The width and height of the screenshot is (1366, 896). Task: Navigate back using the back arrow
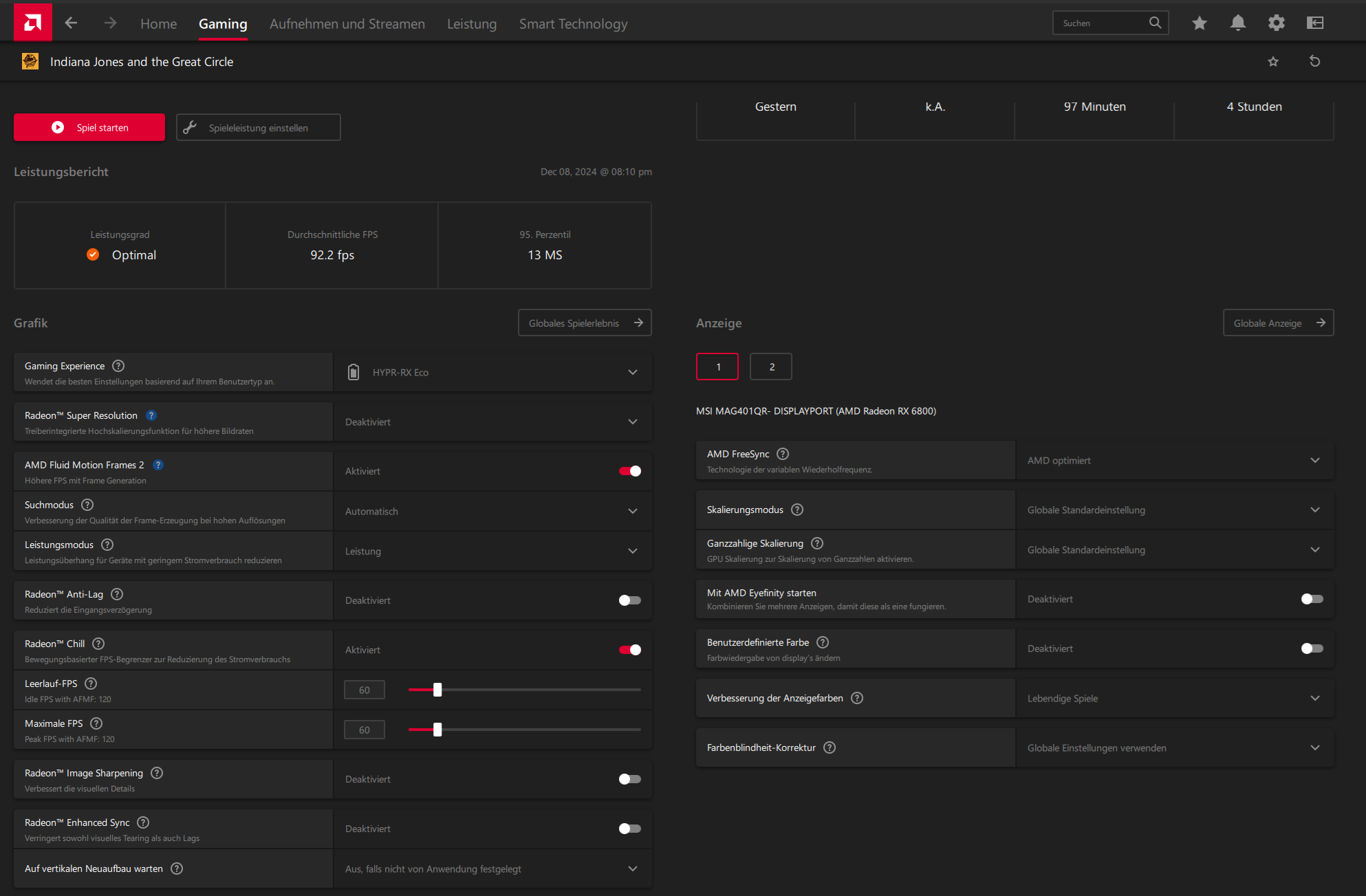[x=71, y=23]
